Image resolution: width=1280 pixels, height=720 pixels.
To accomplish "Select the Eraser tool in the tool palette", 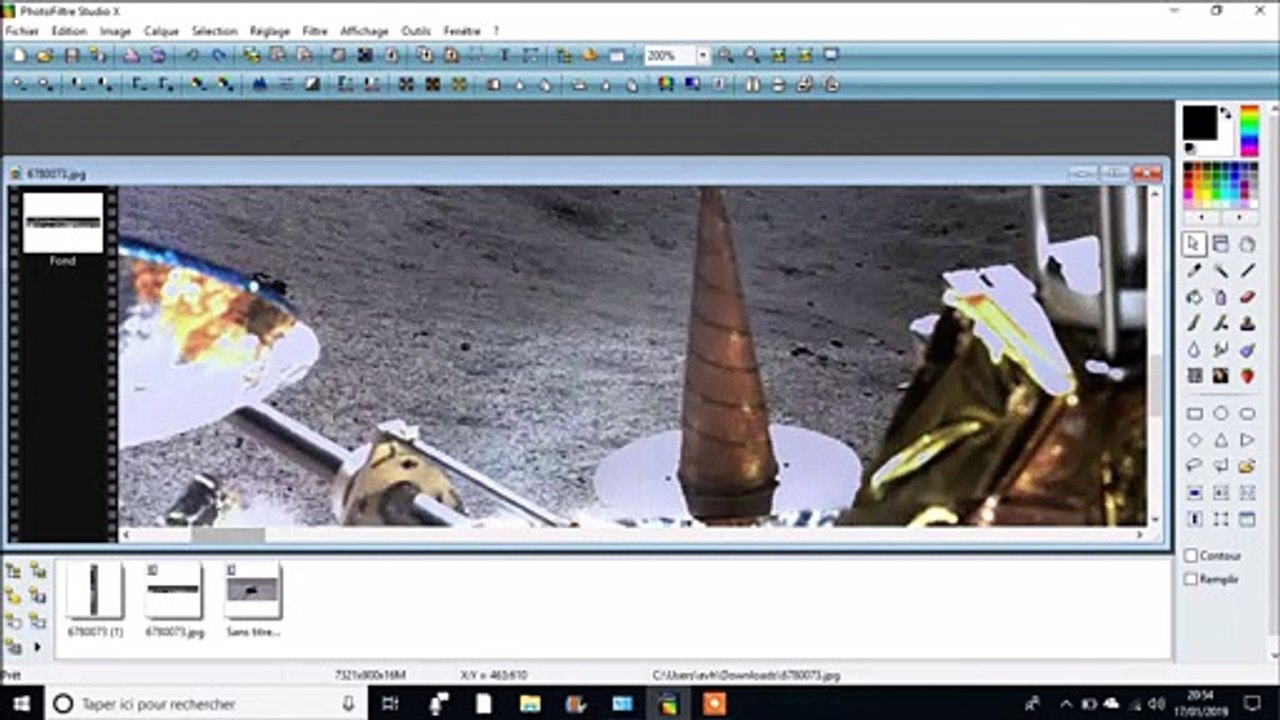I will coord(1247,297).
